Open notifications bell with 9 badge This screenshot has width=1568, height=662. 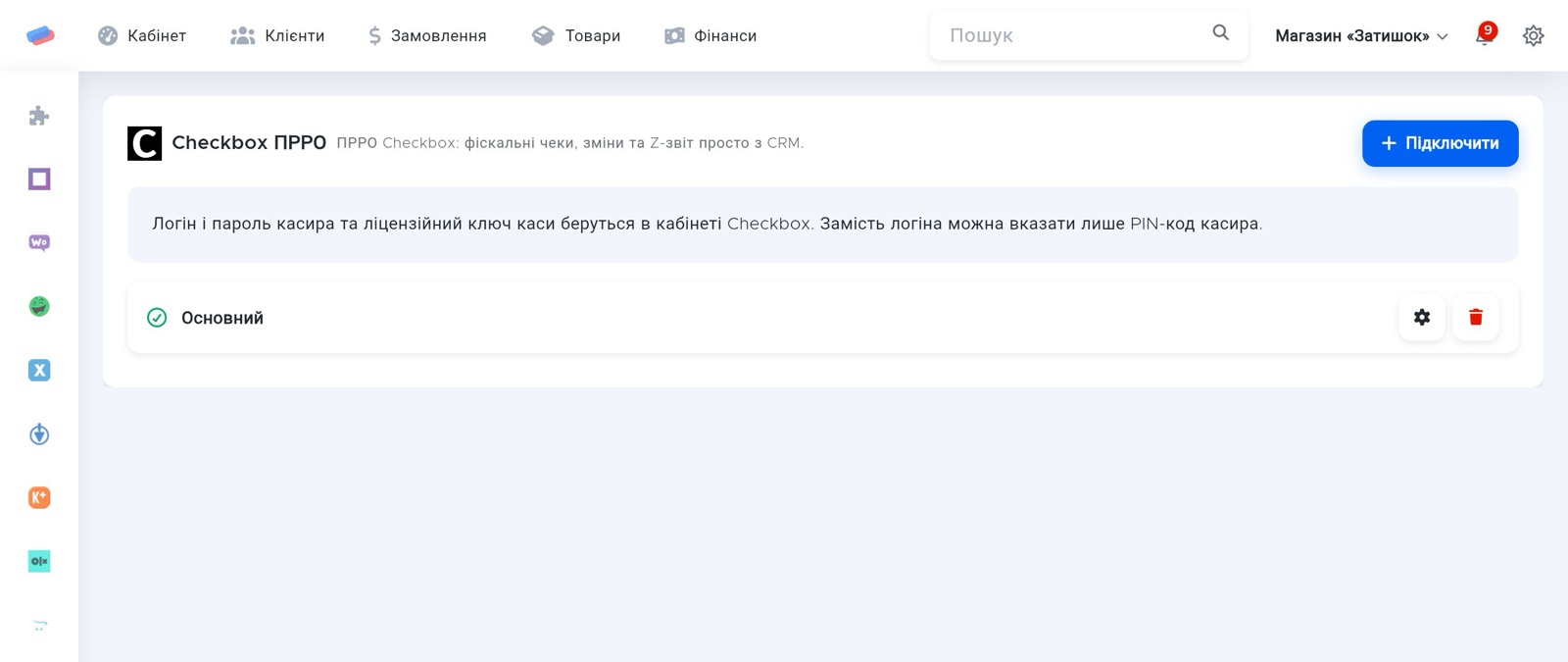1485,35
